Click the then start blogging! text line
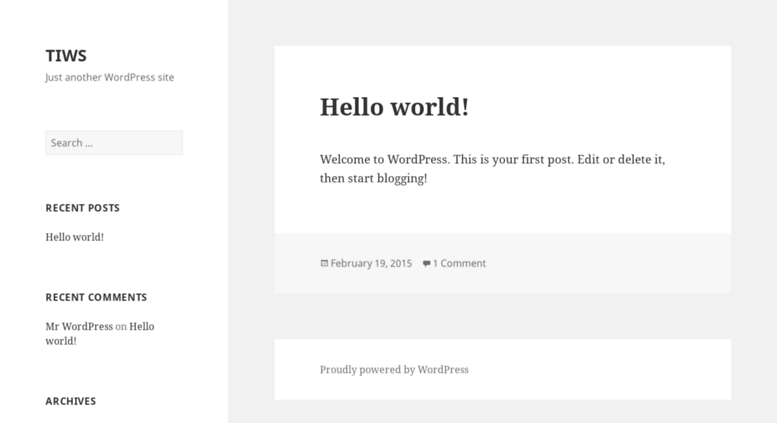Viewport: 777px width, 423px height. (x=374, y=178)
